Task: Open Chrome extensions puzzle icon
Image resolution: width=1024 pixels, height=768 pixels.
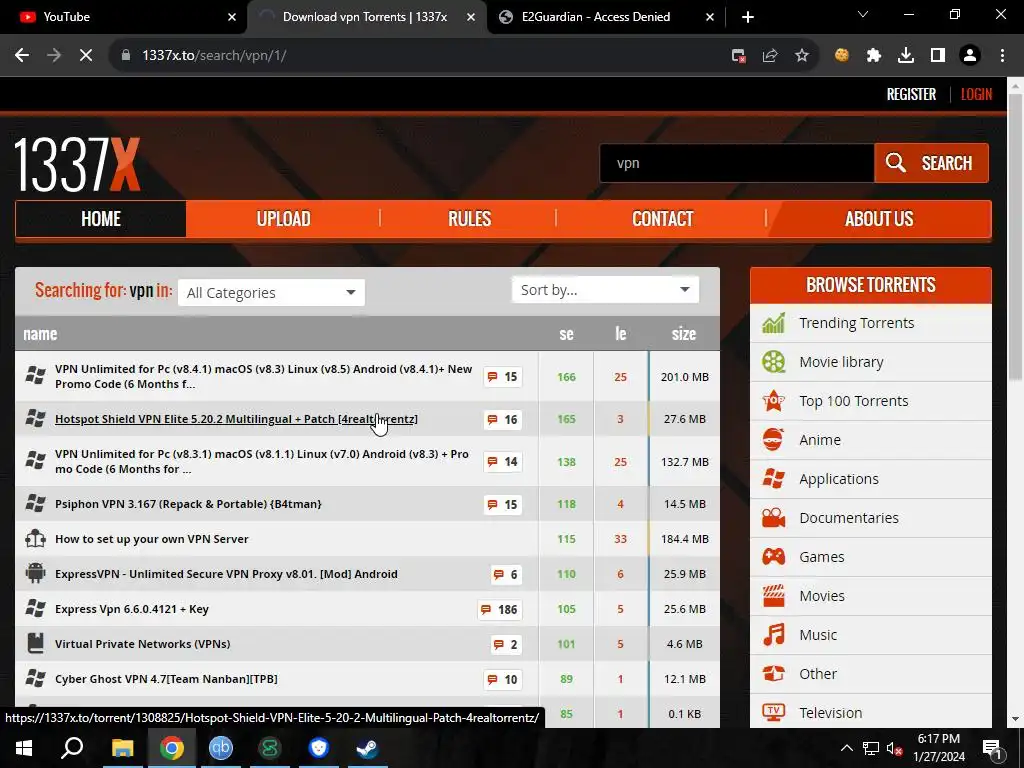Action: tap(874, 56)
